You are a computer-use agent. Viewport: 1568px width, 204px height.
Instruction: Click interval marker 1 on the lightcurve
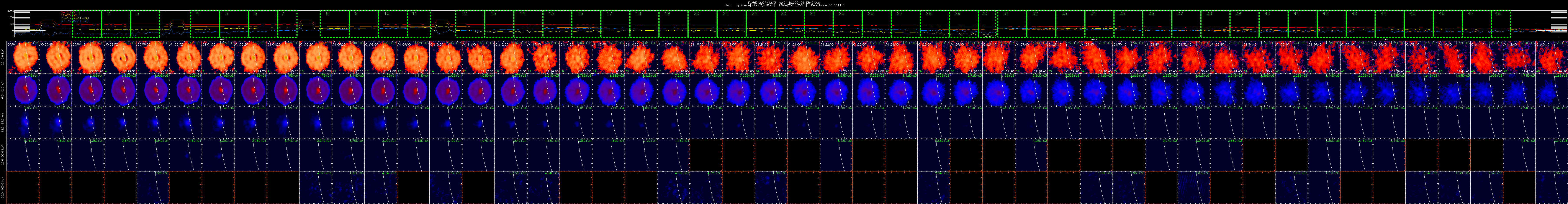click(87, 24)
